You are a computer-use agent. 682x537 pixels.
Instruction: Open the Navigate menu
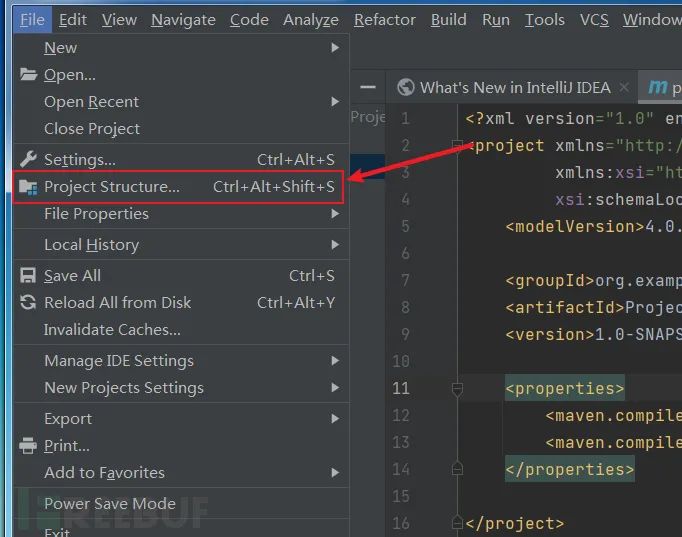point(183,20)
